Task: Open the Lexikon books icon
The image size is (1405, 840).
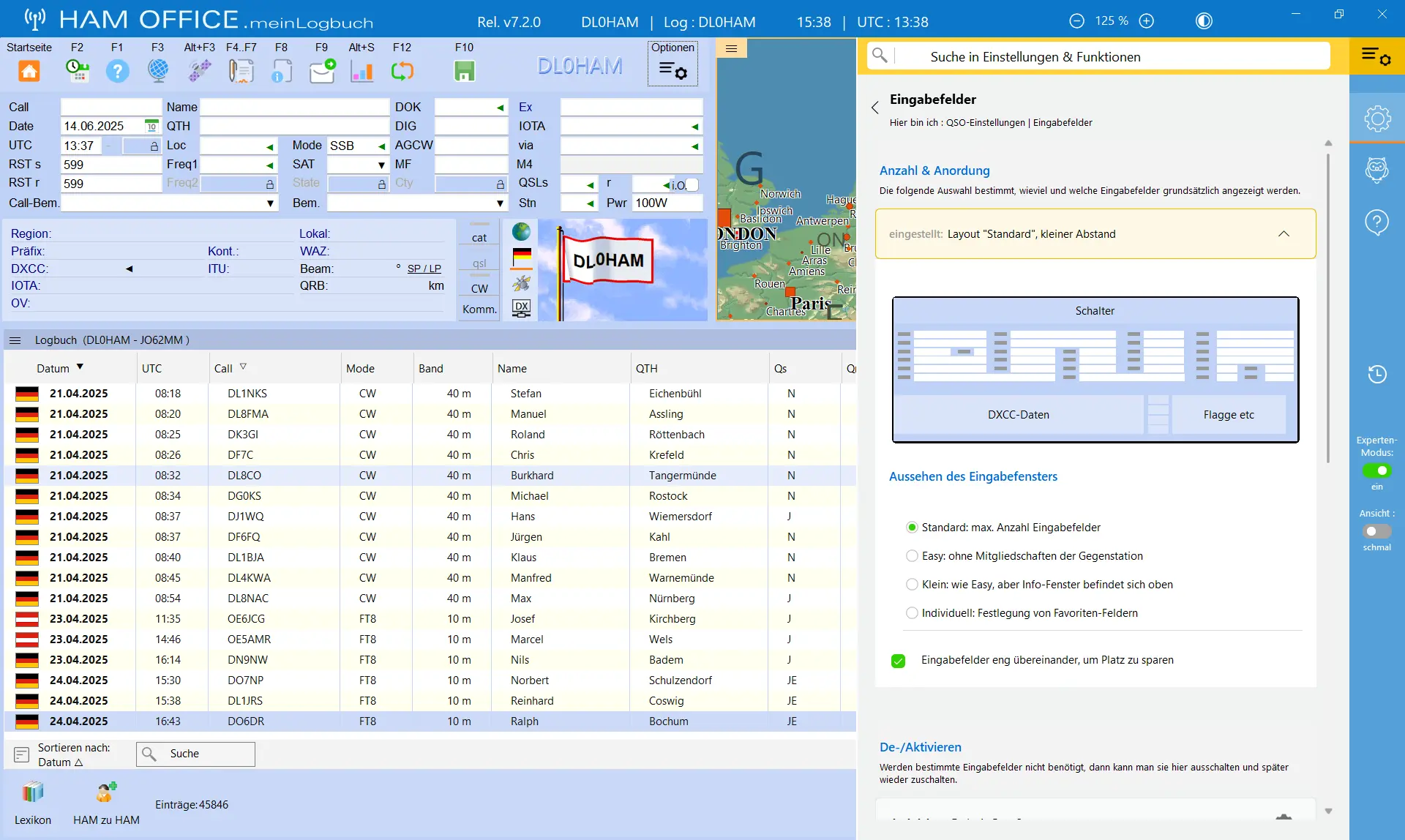Action: tap(33, 792)
